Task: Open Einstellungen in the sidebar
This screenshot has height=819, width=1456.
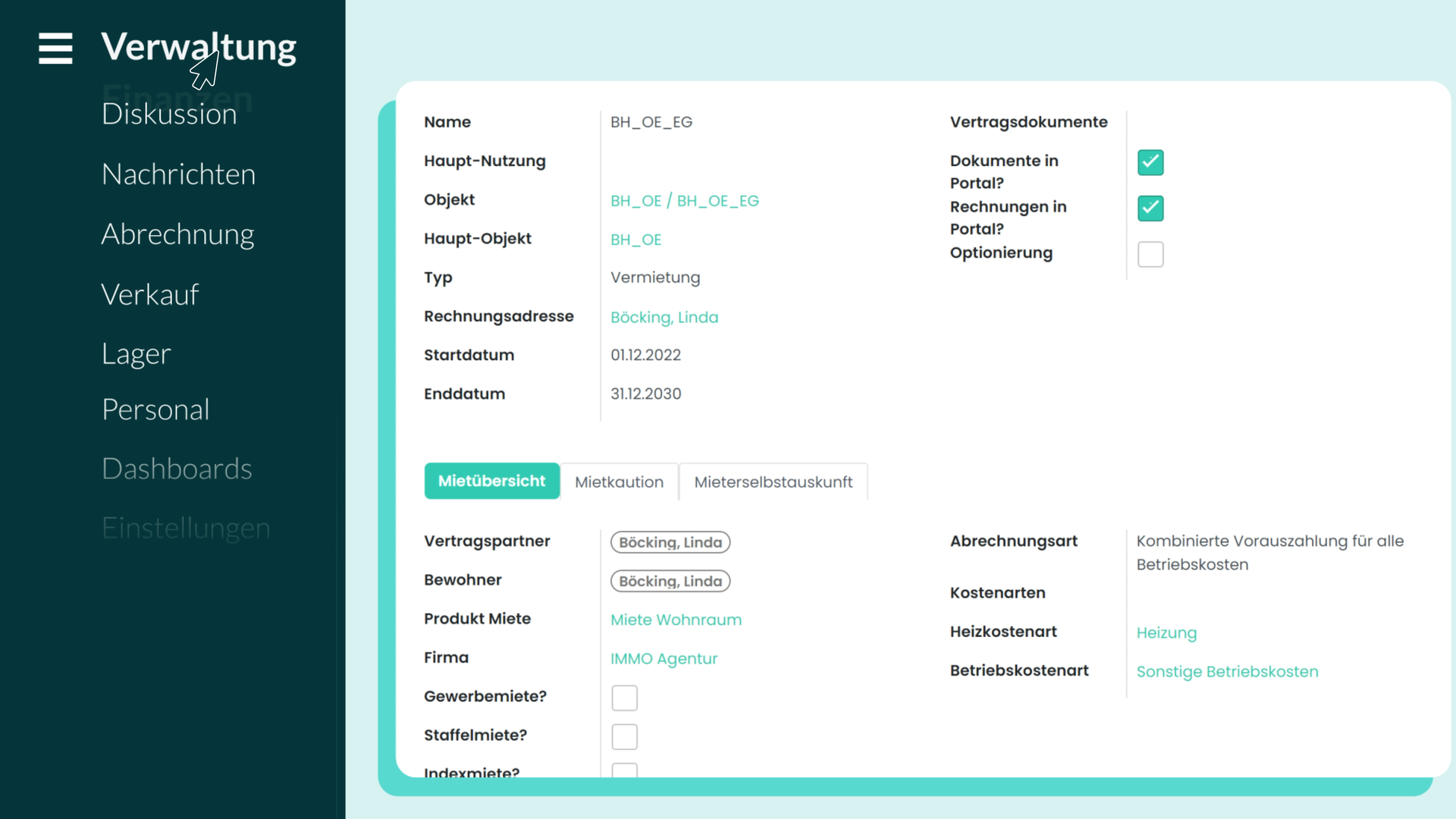Action: pyautogui.click(x=186, y=528)
